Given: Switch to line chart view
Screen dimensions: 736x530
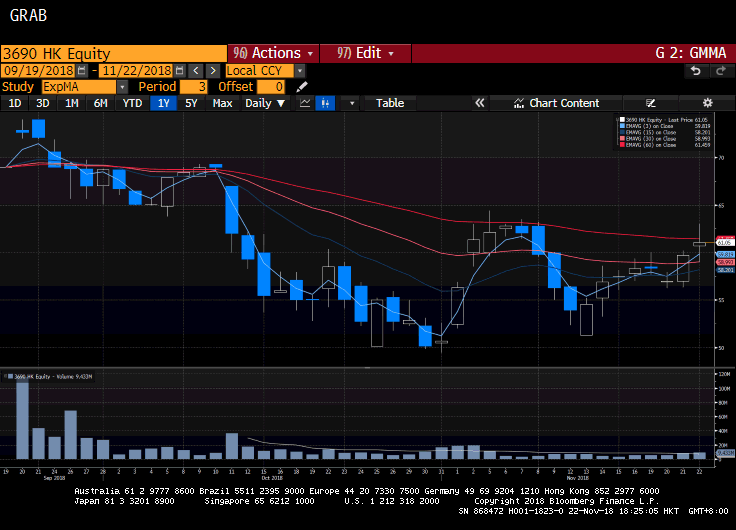Looking at the screenshot, I should [x=305, y=103].
